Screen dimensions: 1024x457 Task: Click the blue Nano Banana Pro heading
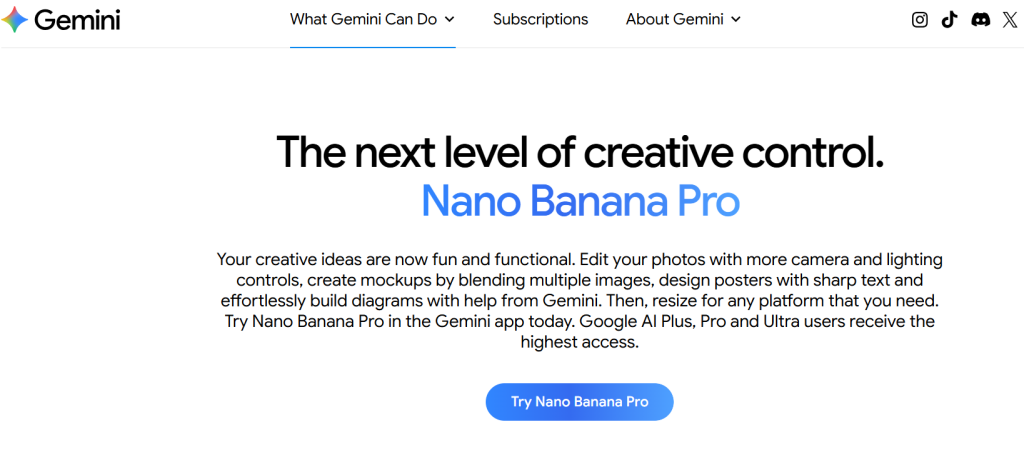click(580, 201)
